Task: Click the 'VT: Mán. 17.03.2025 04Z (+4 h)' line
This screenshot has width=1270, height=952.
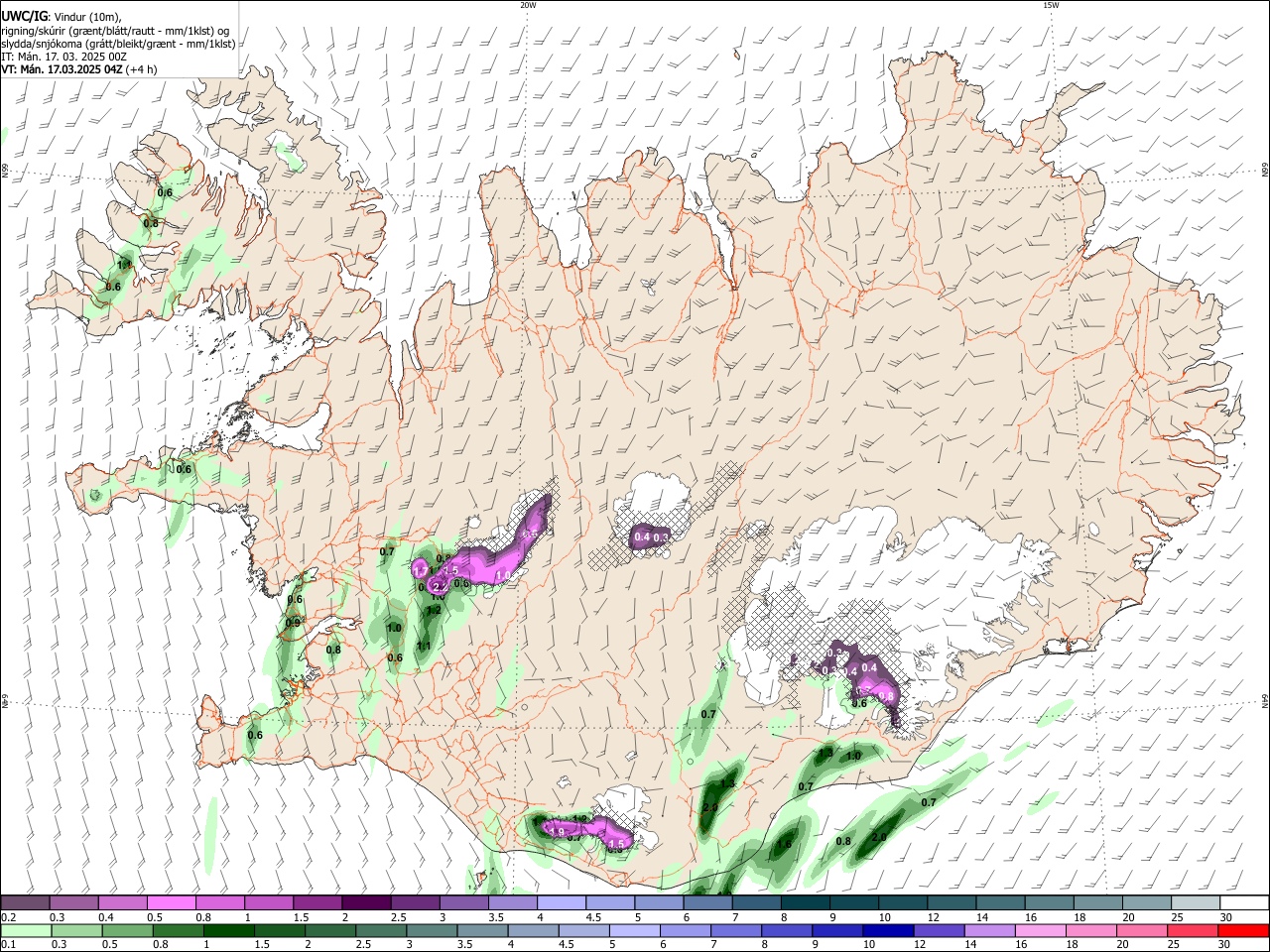Action: 79,70
